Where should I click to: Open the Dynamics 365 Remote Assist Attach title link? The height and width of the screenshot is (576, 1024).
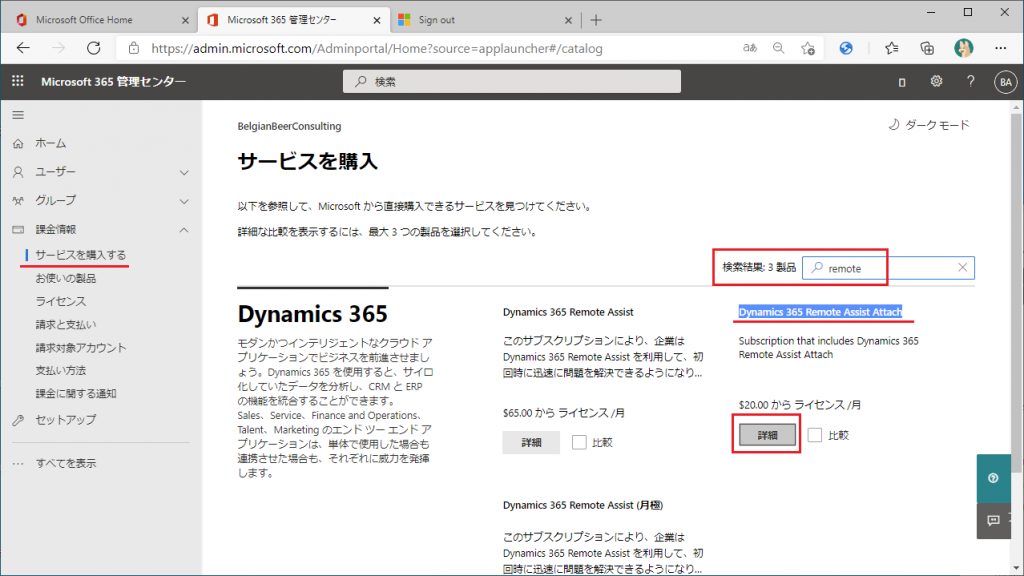pyautogui.click(x=820, y=312)
